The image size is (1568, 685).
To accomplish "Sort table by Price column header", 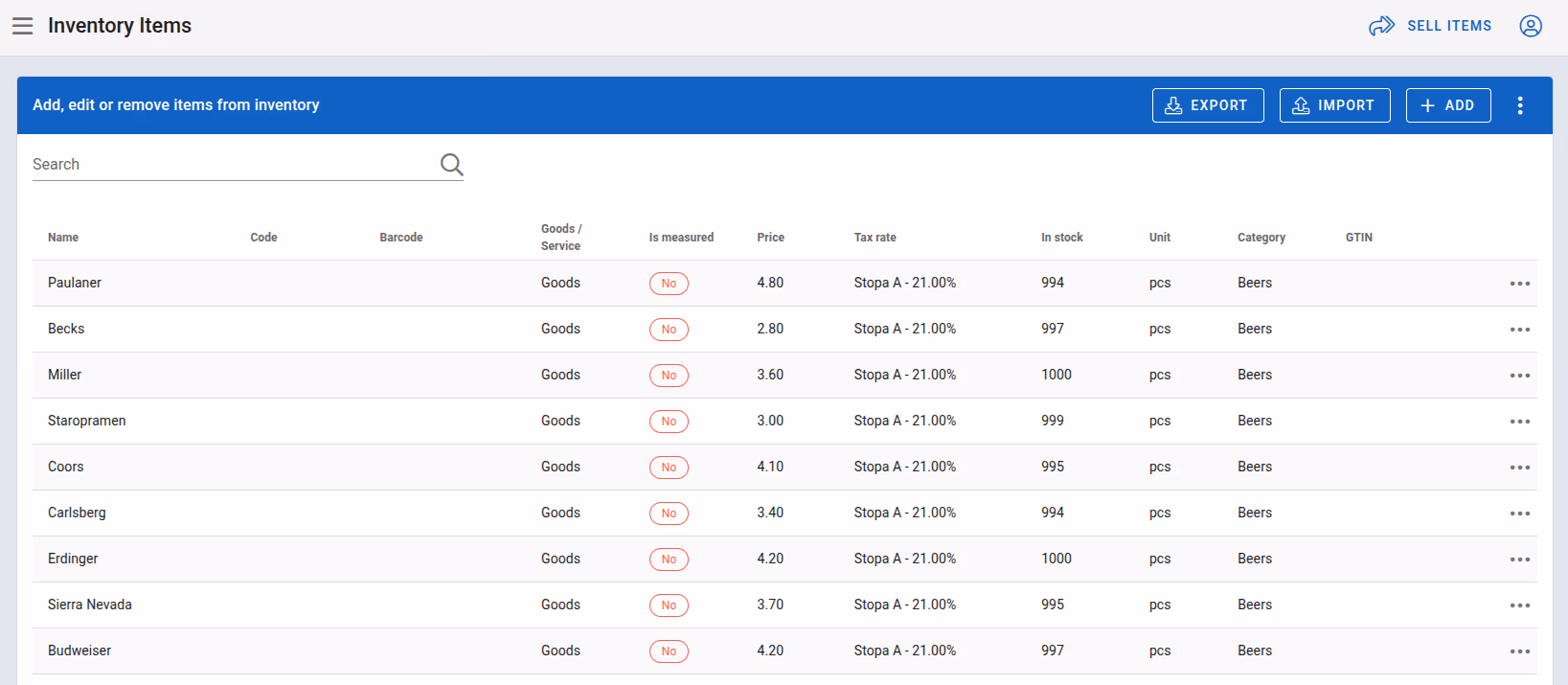I will 770,238.
